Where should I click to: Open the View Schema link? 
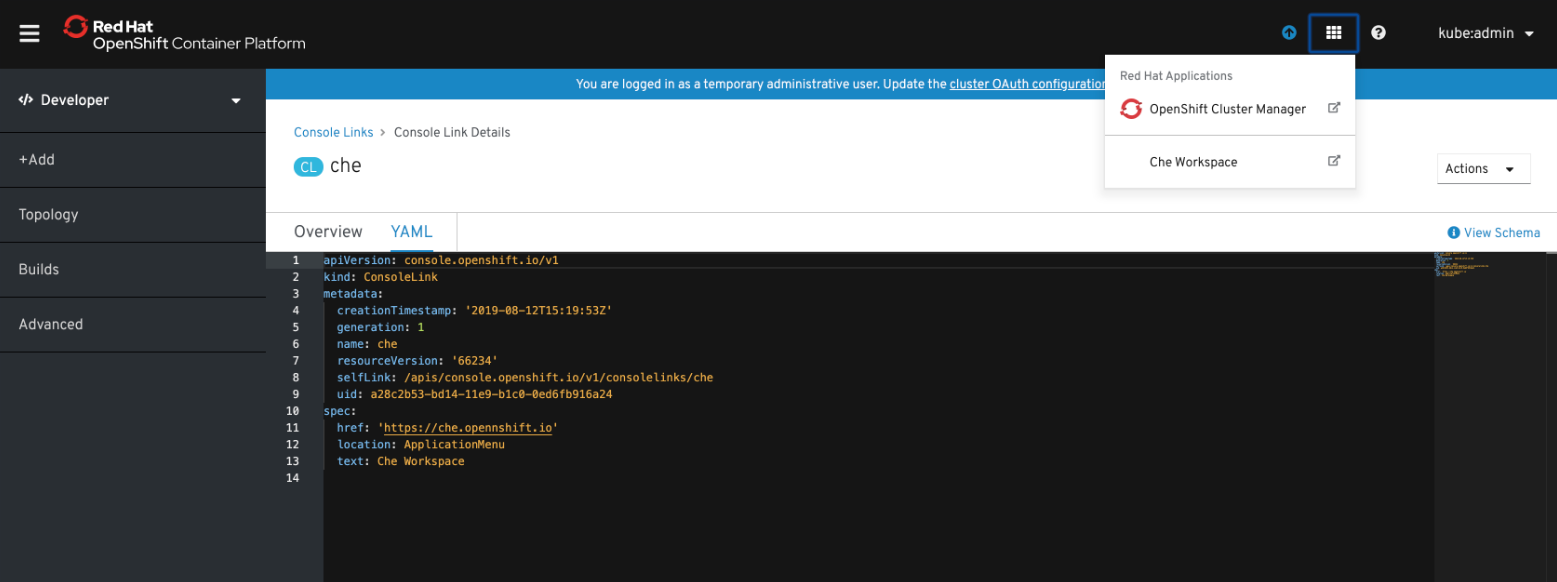click(x=1501, y=233)
